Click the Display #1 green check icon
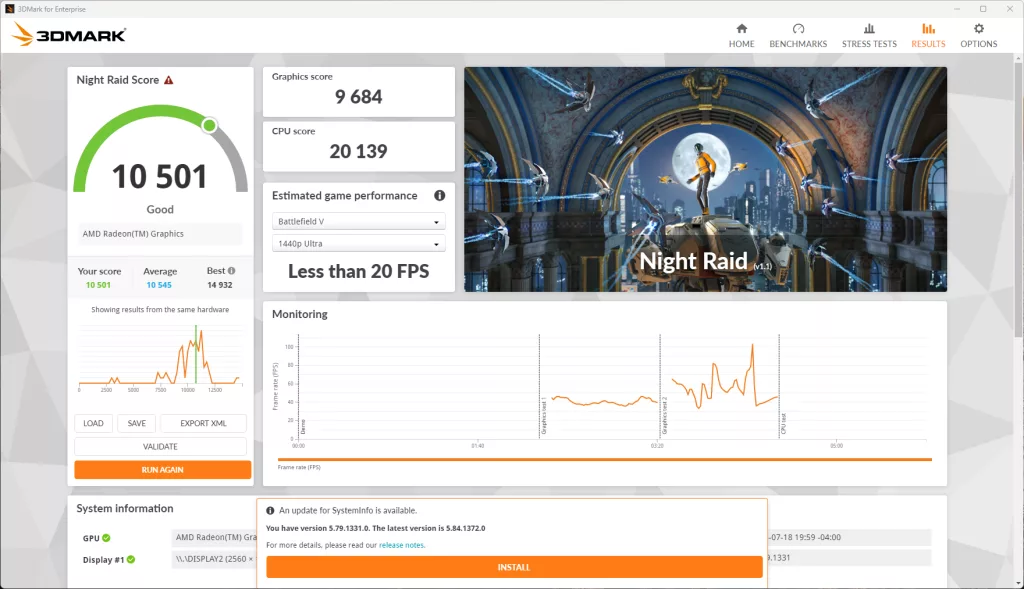The height and width of the screenshot is (589, 1024). (x=131, y=560)
